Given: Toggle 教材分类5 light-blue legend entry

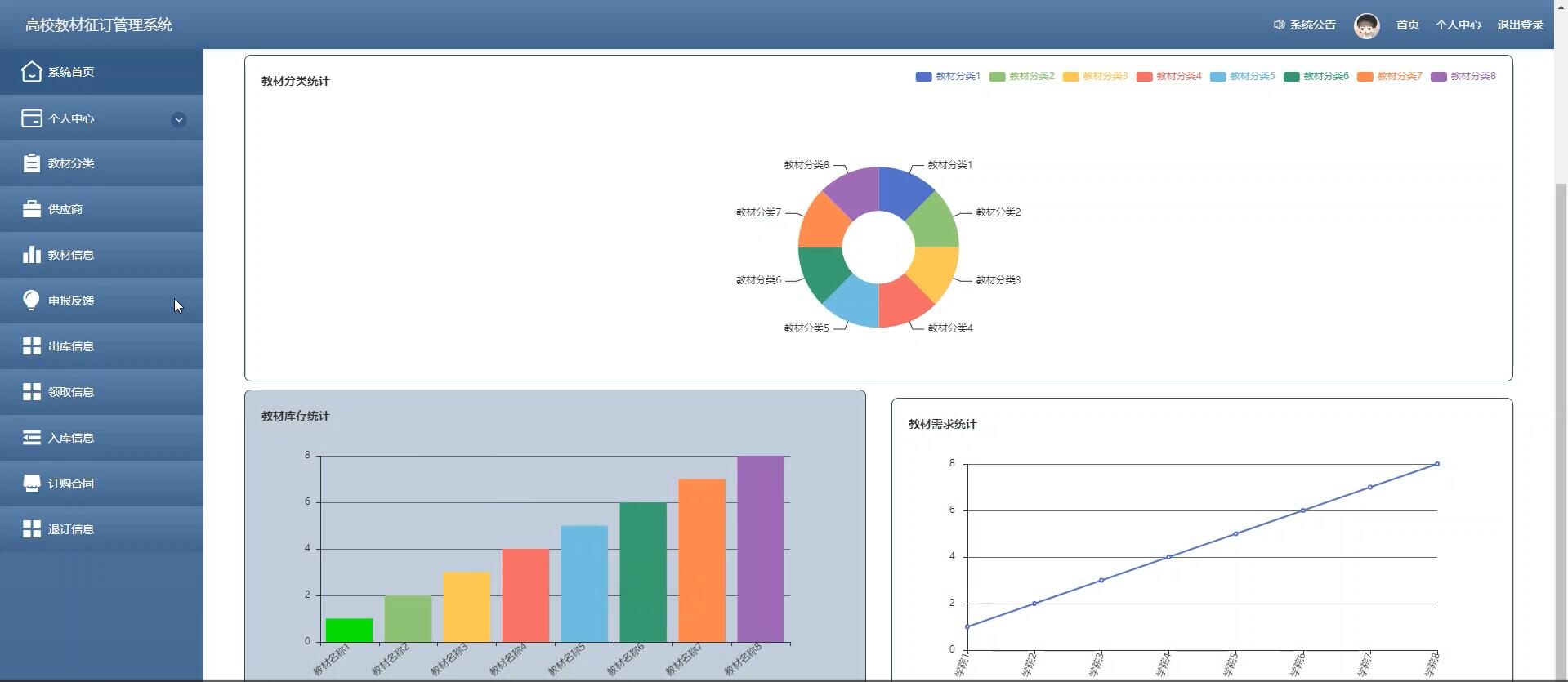Looking at the screenshot, I should coord(1243,76).
